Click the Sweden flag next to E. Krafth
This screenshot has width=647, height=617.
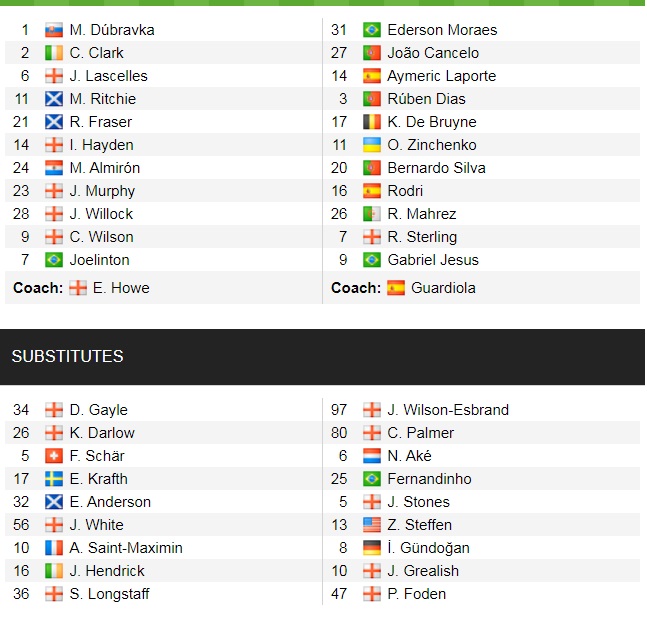point(54,479)
